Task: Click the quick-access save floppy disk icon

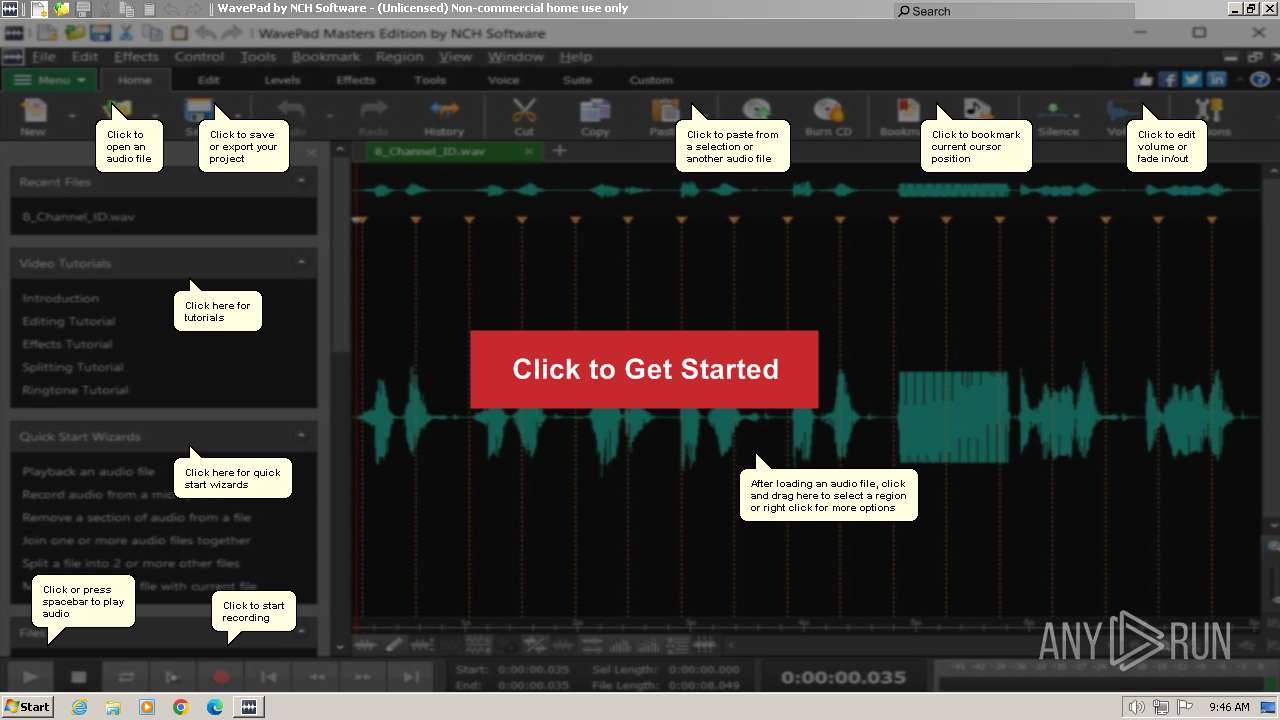Action: click(101, 33)
